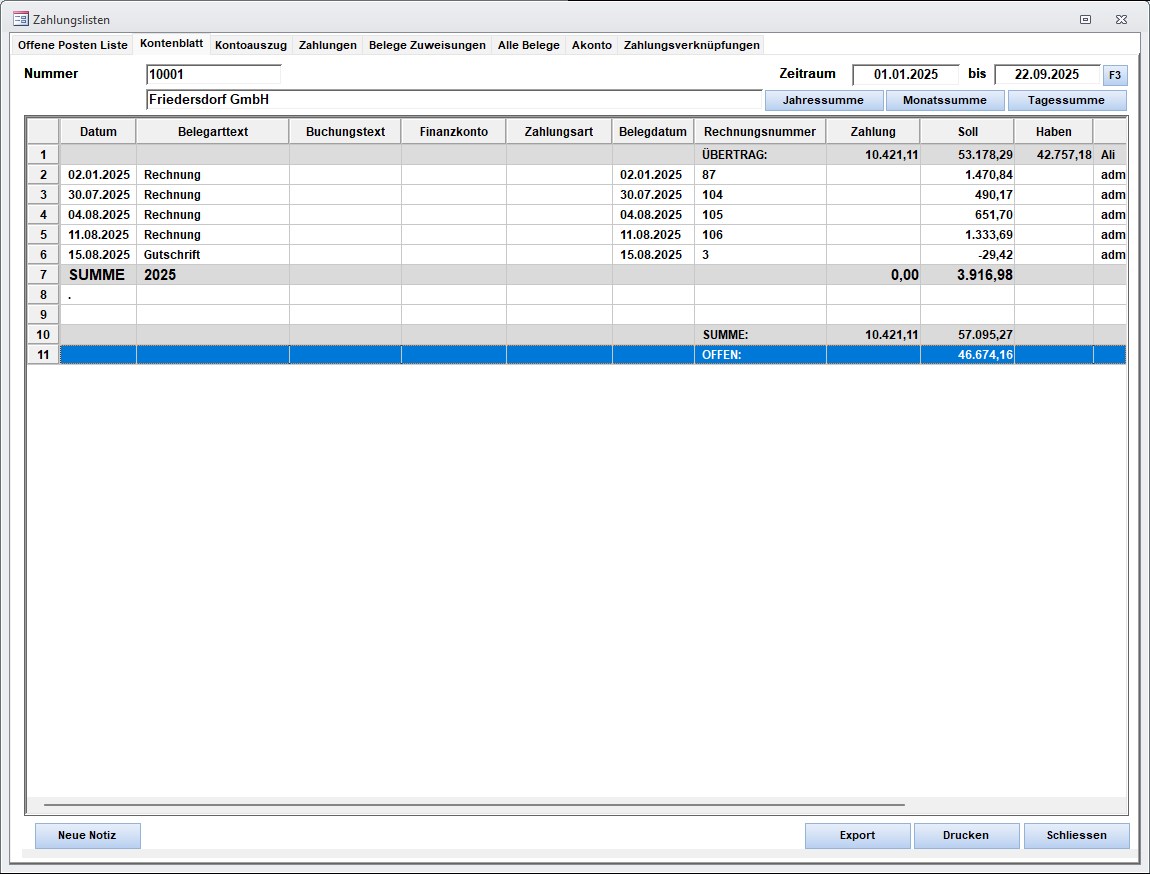The image size is (1150, 874).
Task: Click the horizontal scrollbar under the table
Action: tap(474, 804)
